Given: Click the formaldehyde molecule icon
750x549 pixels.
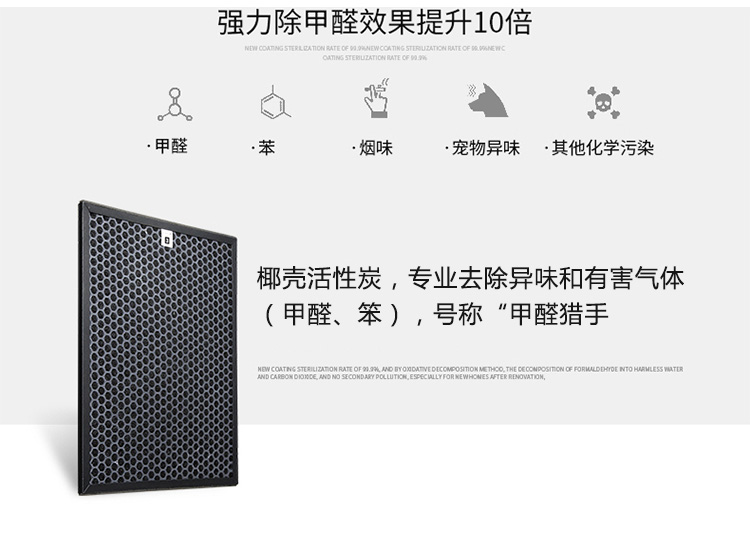Looking at the screenshot, I should click(175, 104).
